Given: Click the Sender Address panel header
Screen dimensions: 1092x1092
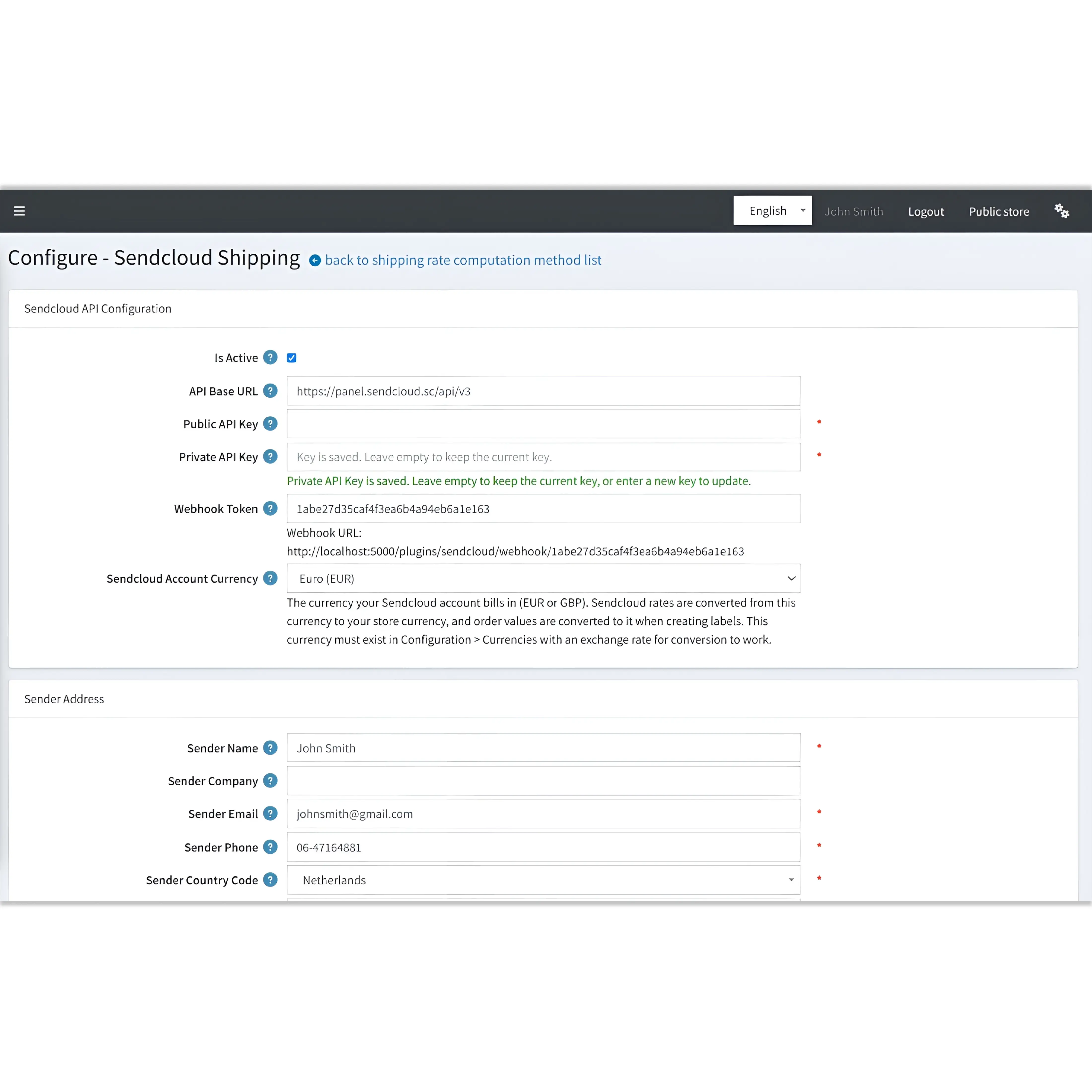Looking at the screenshot, I should point(543,699).
